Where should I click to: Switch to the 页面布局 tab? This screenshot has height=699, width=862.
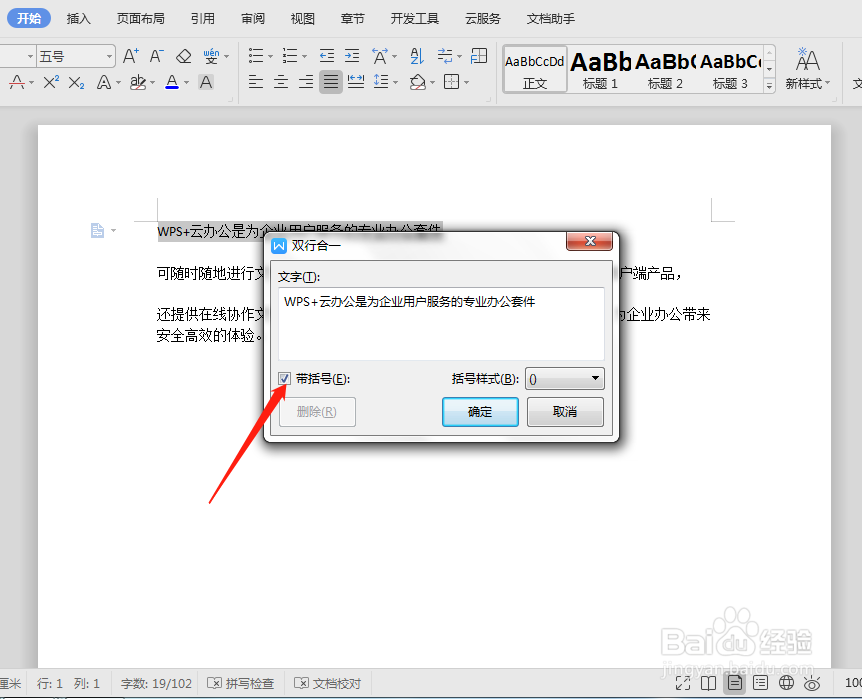coord(140,19)
